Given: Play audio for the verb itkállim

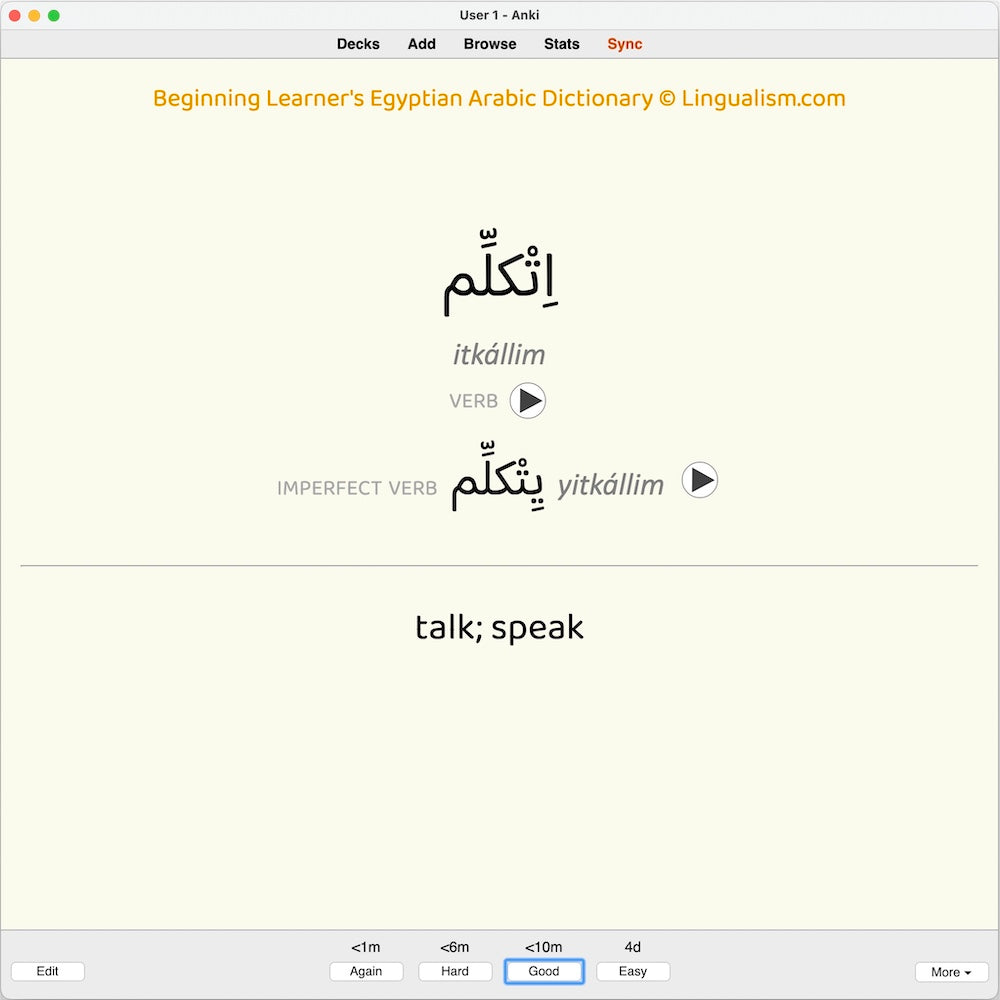Looking at the screenshot, I should (x=527, y=401).
